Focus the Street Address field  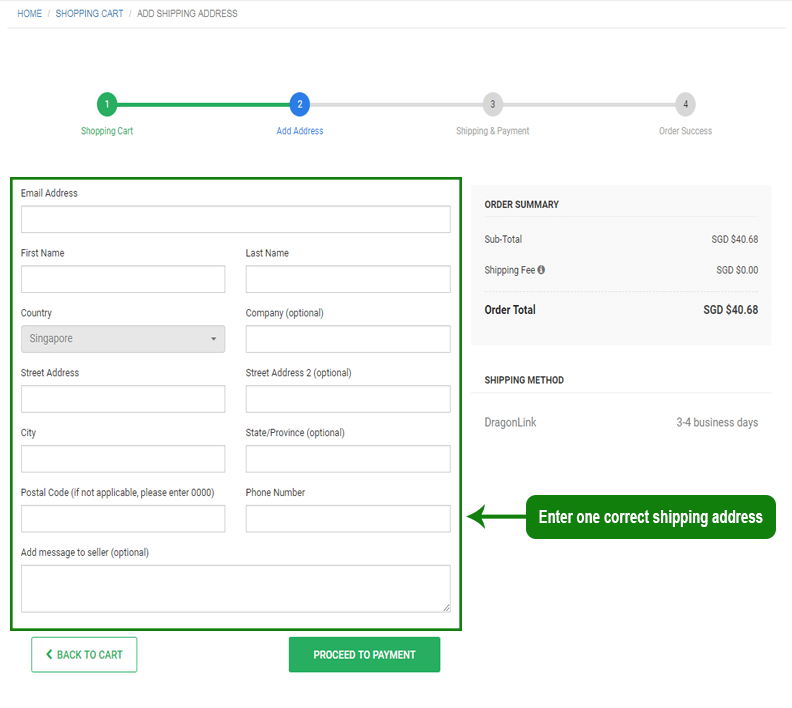[x=123, y=399]
